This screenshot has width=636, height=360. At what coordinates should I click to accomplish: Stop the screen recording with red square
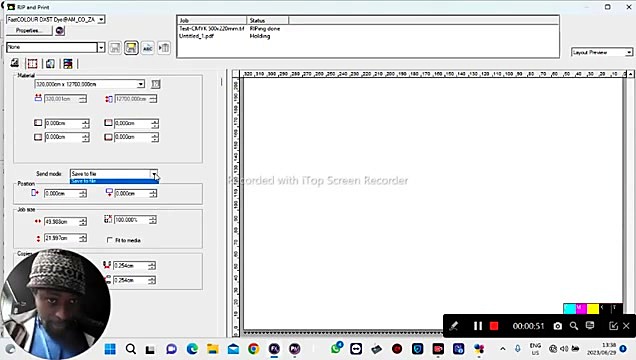pyautogui.click(x=494, y=326)
